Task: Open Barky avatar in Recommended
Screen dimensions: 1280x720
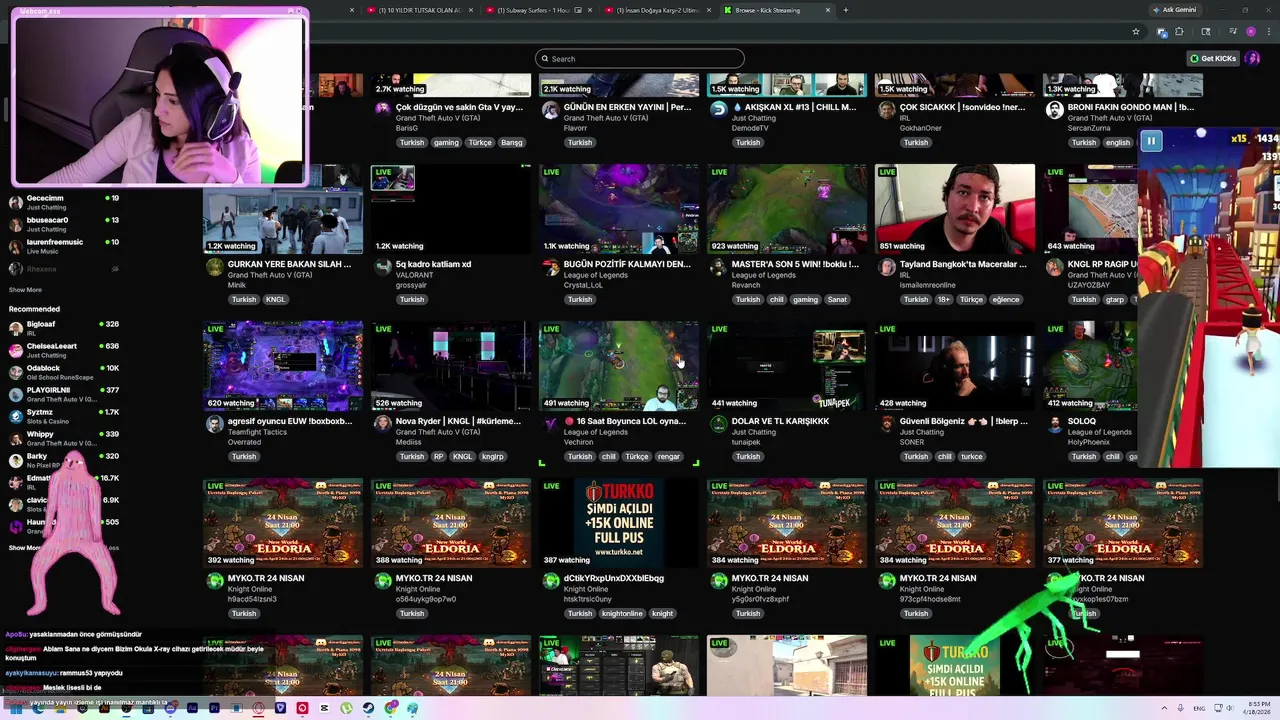Action: (16, 460)
